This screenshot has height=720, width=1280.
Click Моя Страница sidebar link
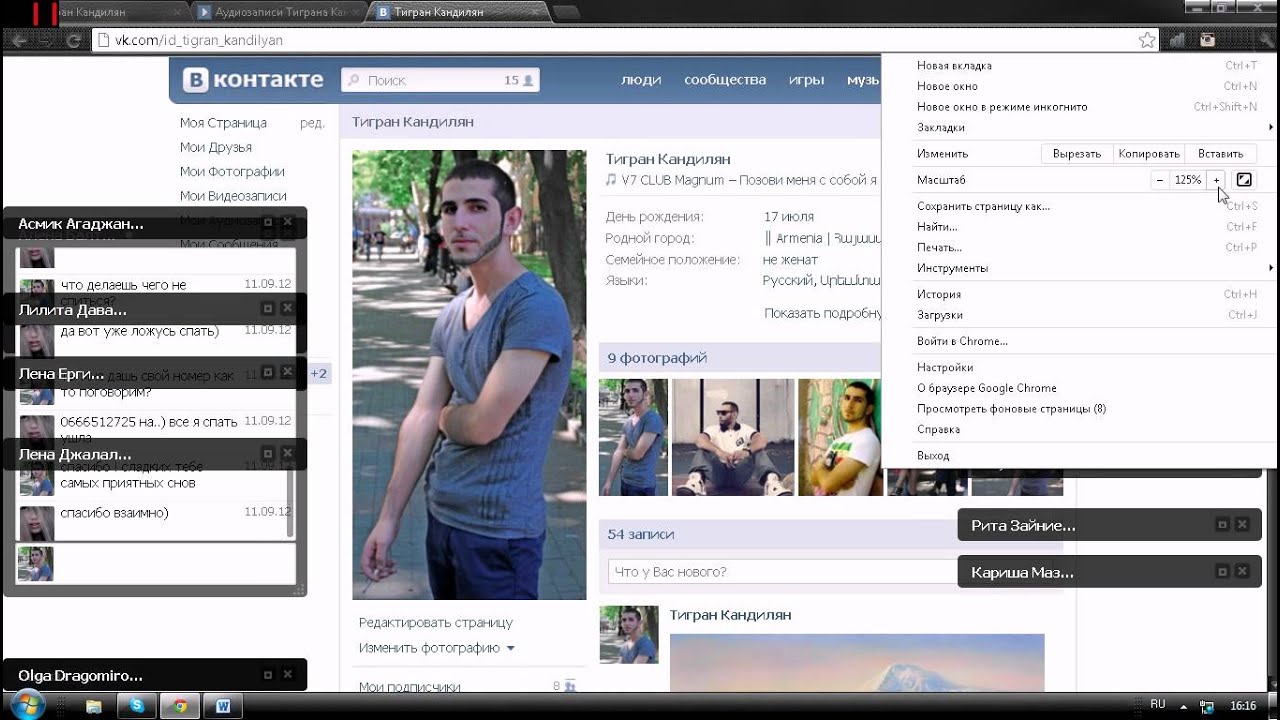click(223, 122)
